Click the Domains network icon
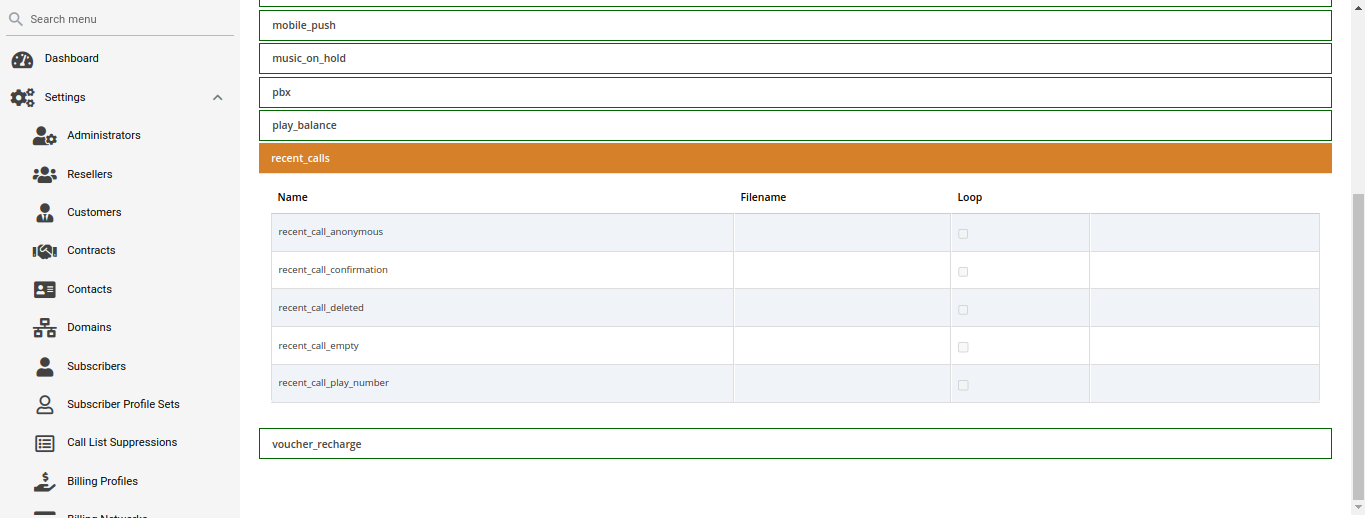Image resolution: width=1365 pixels, height=518 pixels. coord(44,328)
